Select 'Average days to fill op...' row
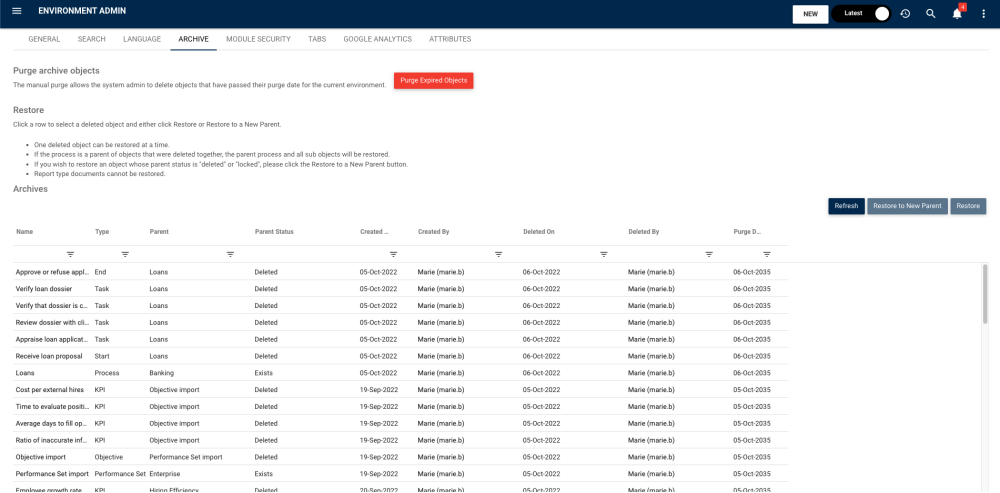The image size is (1000, 493). tap(401, 423)
